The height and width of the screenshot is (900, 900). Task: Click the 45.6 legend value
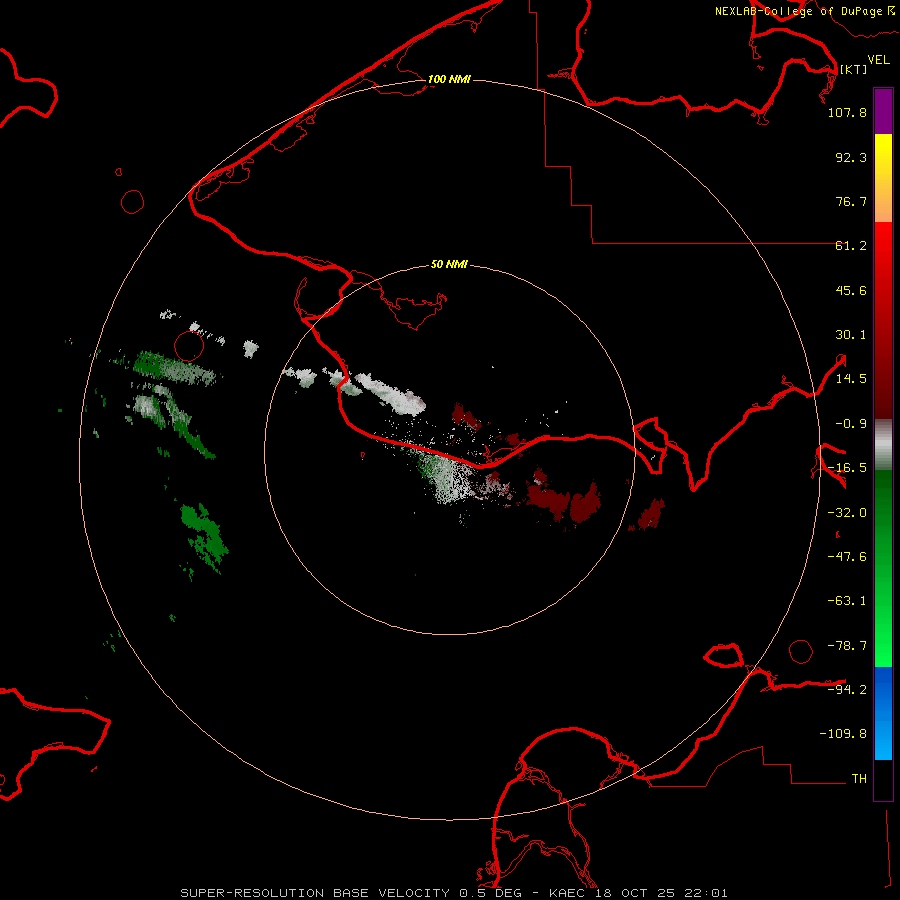(x=851, y=290)
